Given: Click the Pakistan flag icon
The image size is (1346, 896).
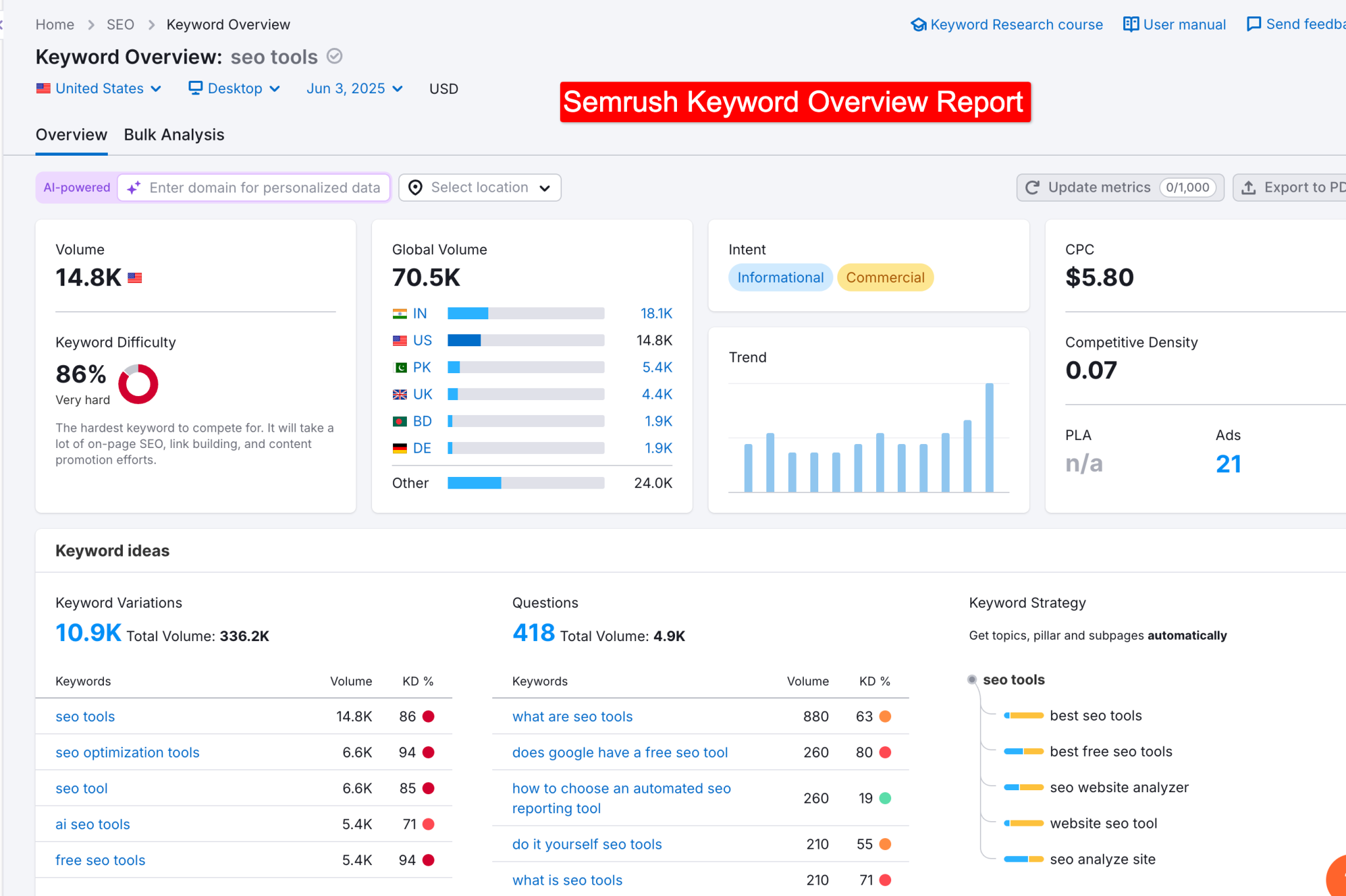Looking at the screenshot, I should [x=400, y=367].
